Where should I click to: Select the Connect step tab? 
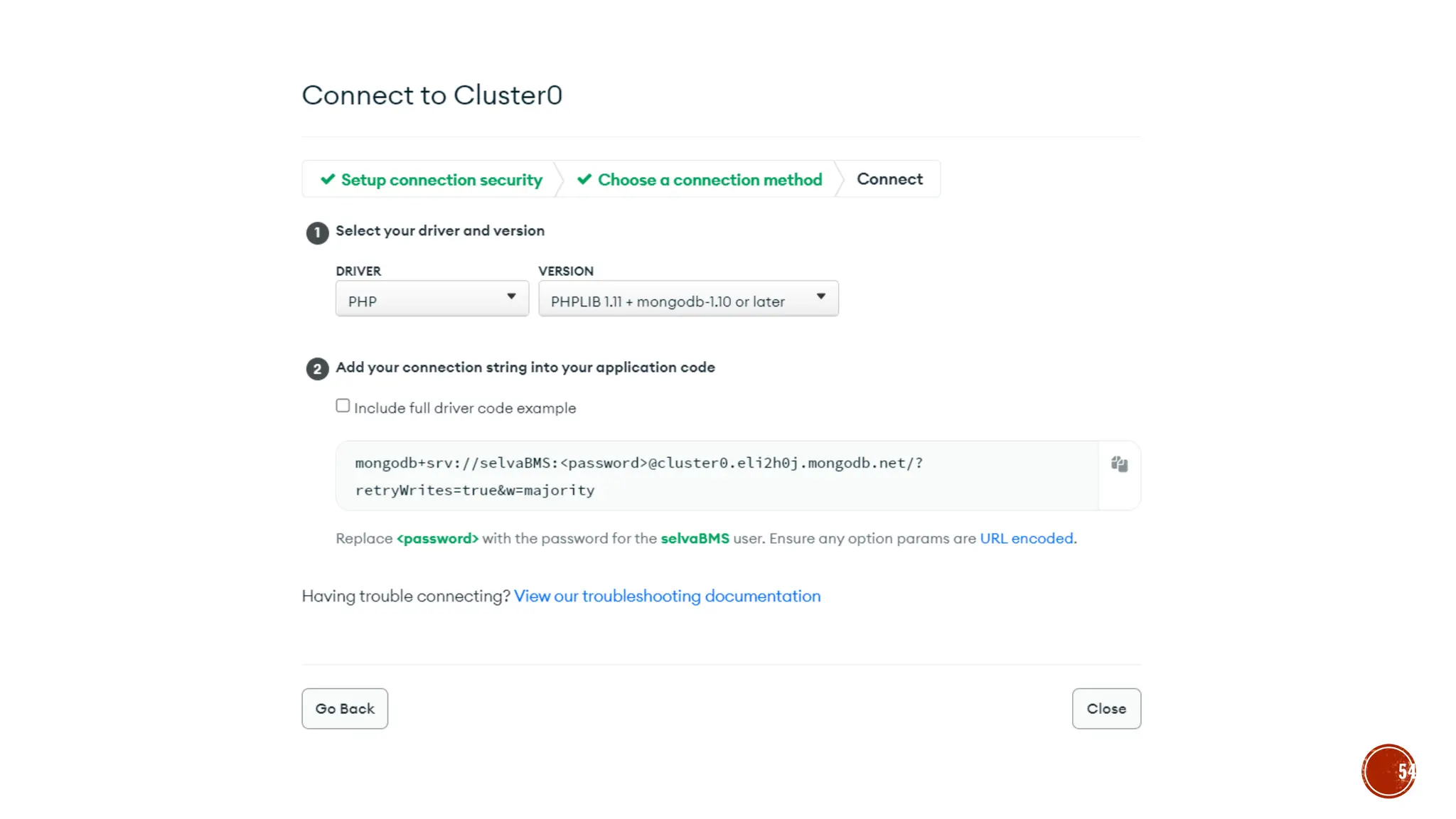pos(889,179)
